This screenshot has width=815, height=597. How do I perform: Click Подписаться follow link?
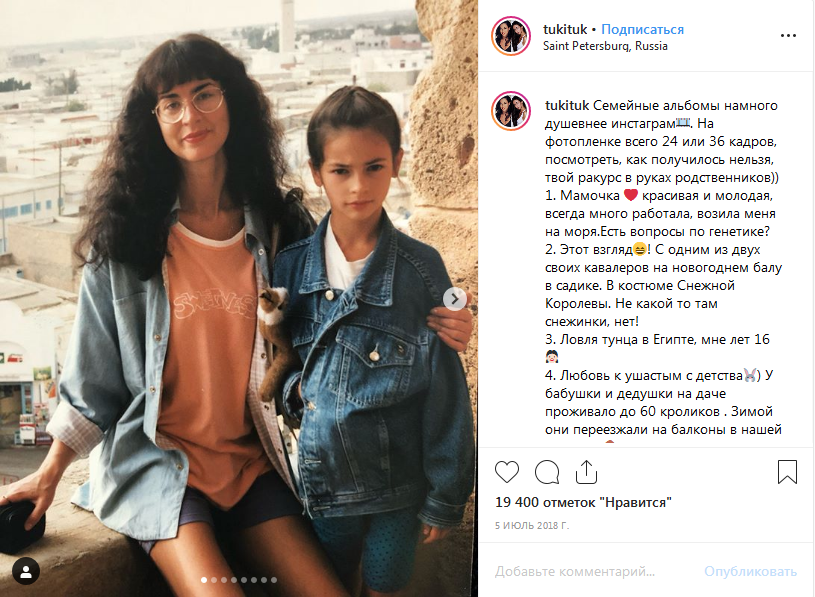[x=642, y=30]
